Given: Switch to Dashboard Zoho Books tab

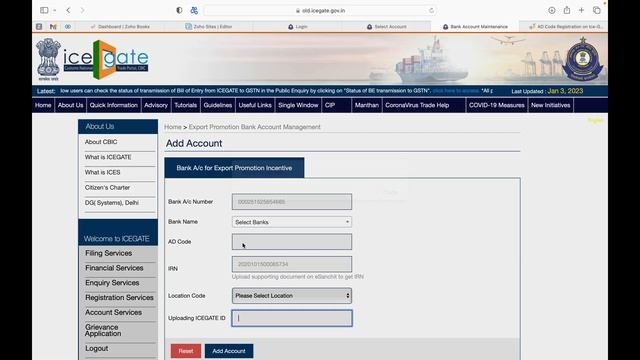Looking at the screenshot, I should (x=120, y=27).
